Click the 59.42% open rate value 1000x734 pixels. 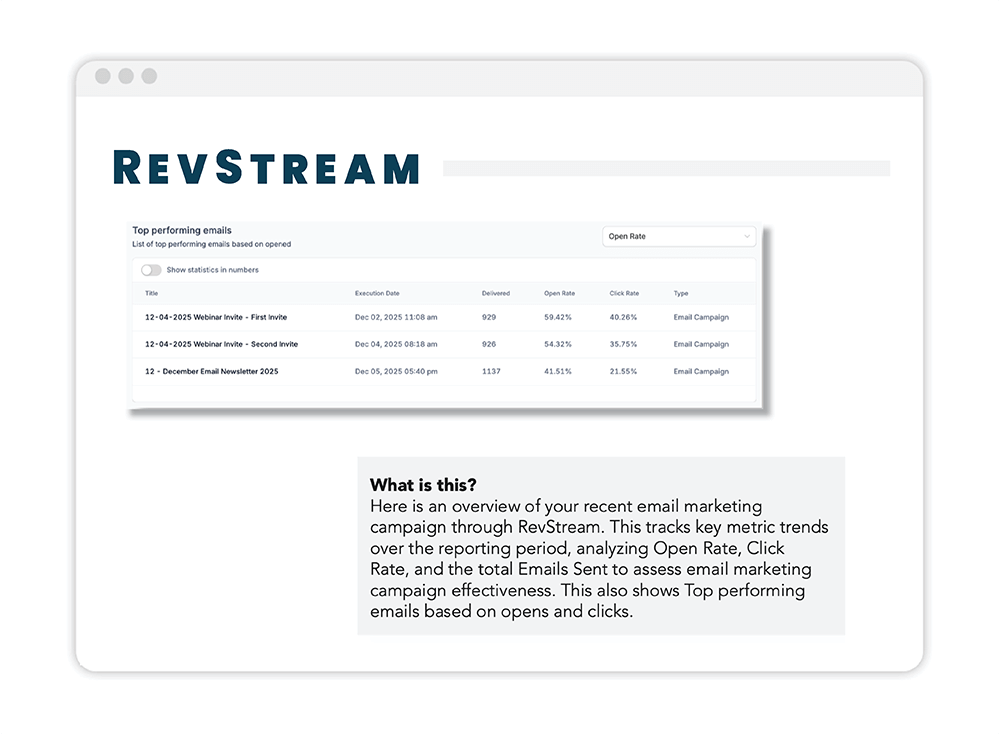[558, 317]
